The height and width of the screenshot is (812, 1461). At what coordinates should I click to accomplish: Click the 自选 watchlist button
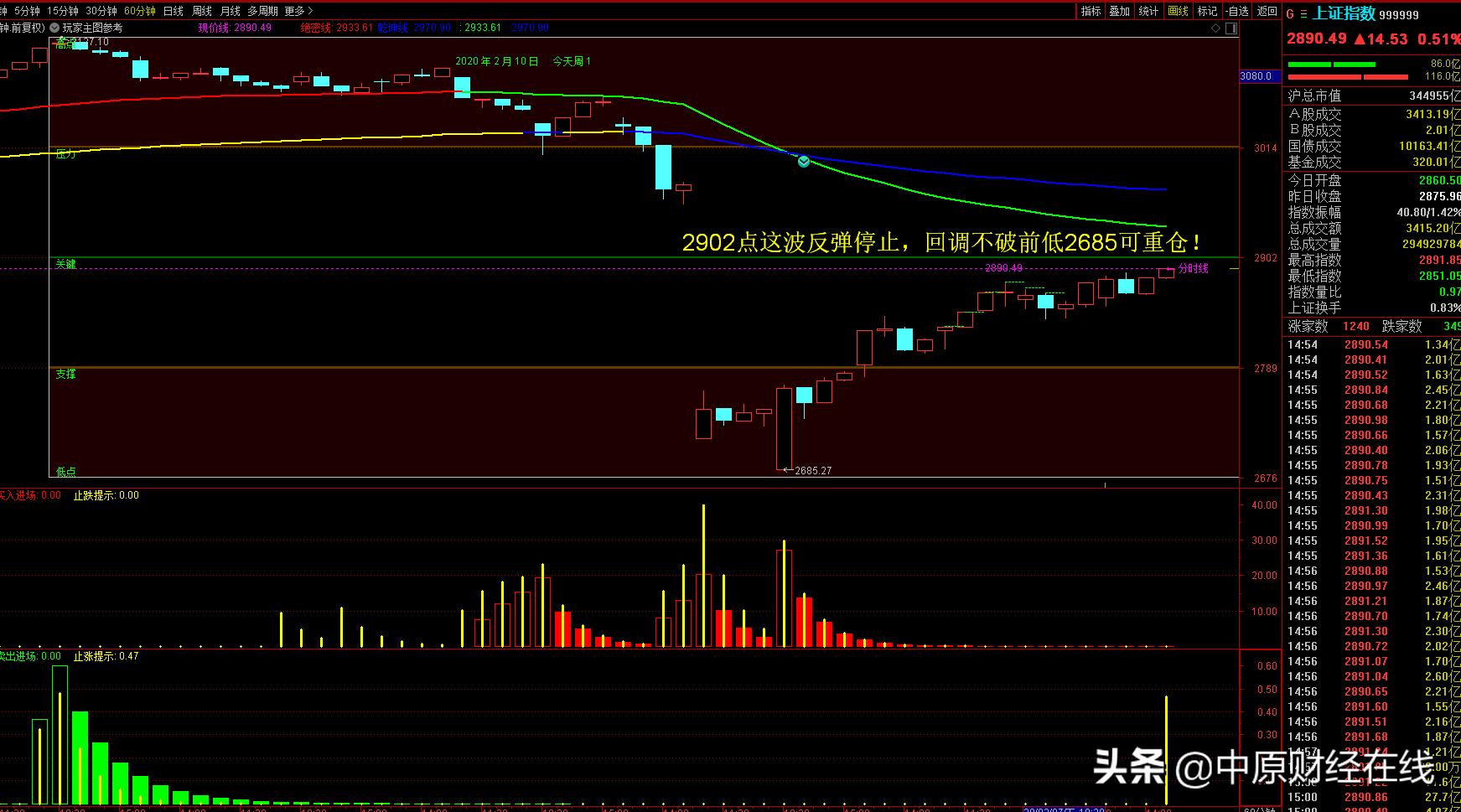[1238, 11]
